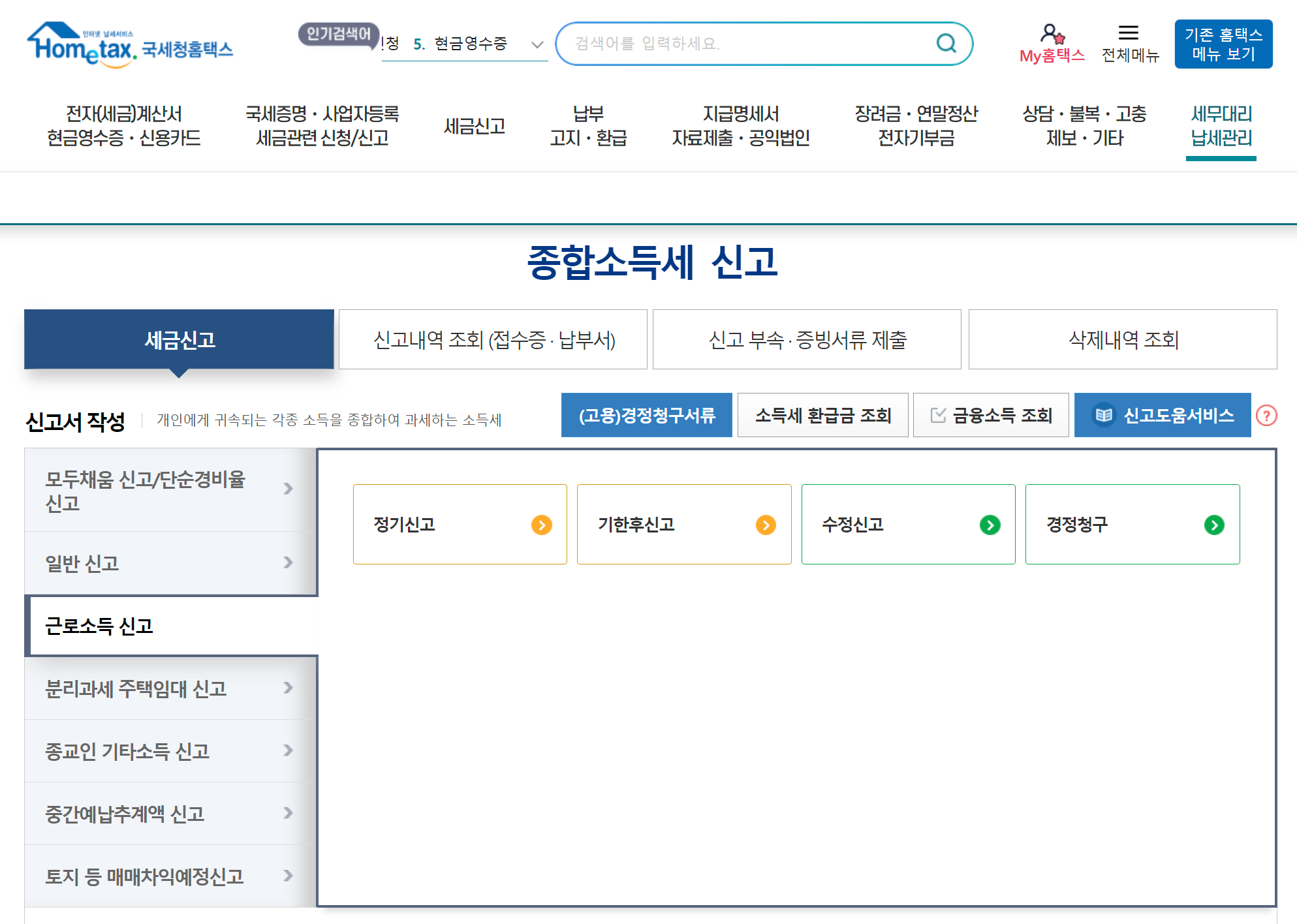Expand the popular search keywords dropdown

point(537,44)
